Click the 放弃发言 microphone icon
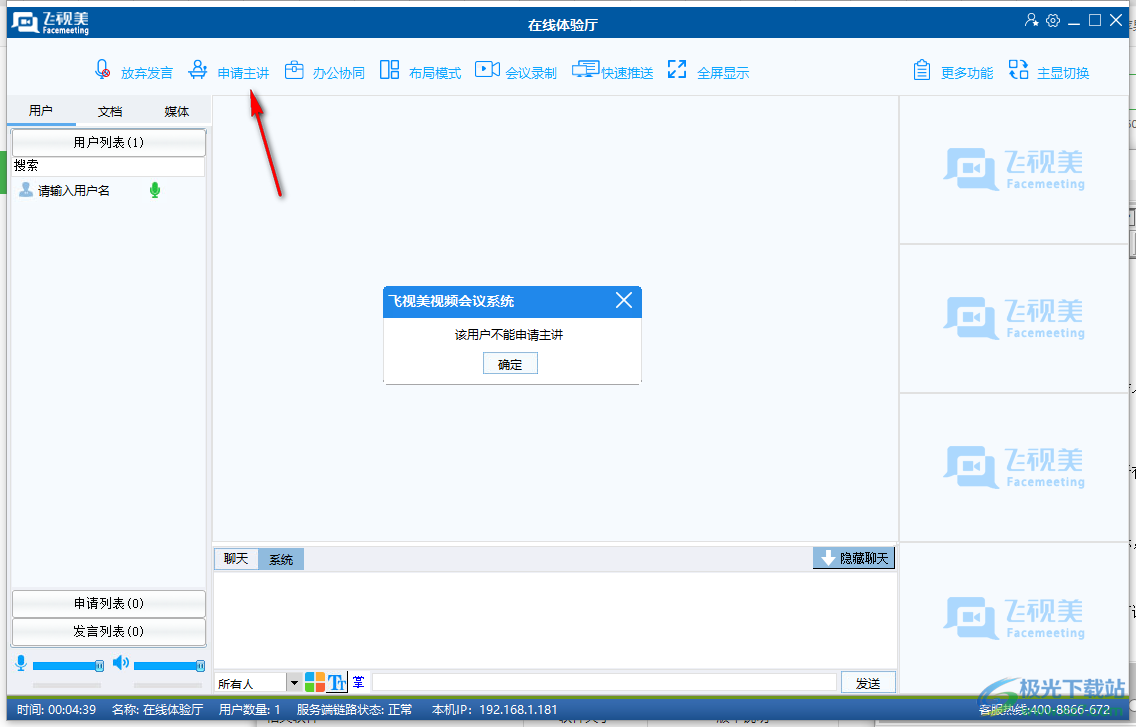The image size is (1136, 727). pos(103,70)
